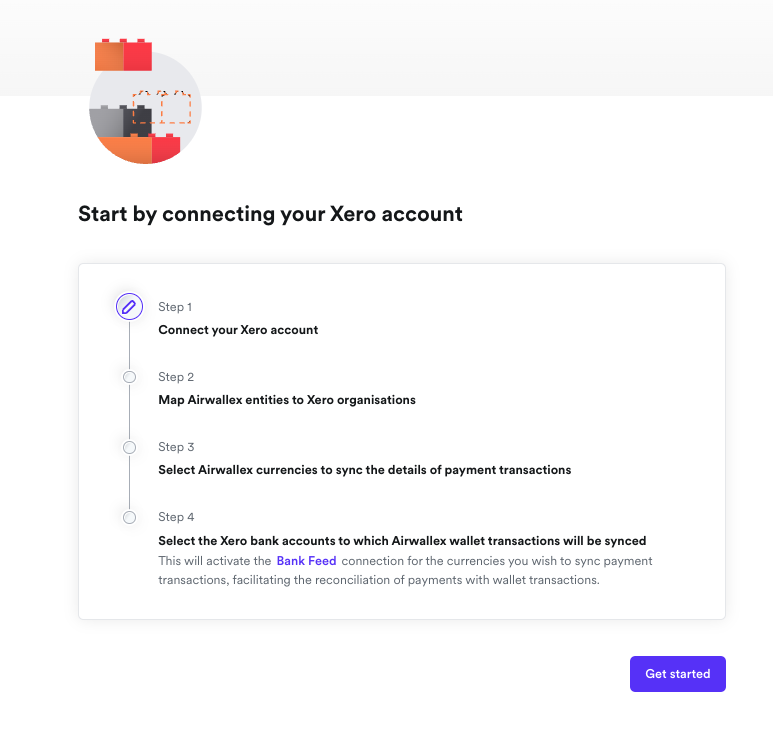
Task: Open the Bank Feed link
Action: coord(306,561)
